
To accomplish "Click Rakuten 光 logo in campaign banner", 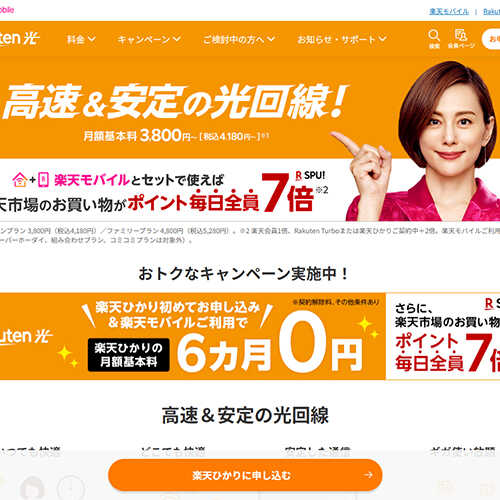I will 25,336.
